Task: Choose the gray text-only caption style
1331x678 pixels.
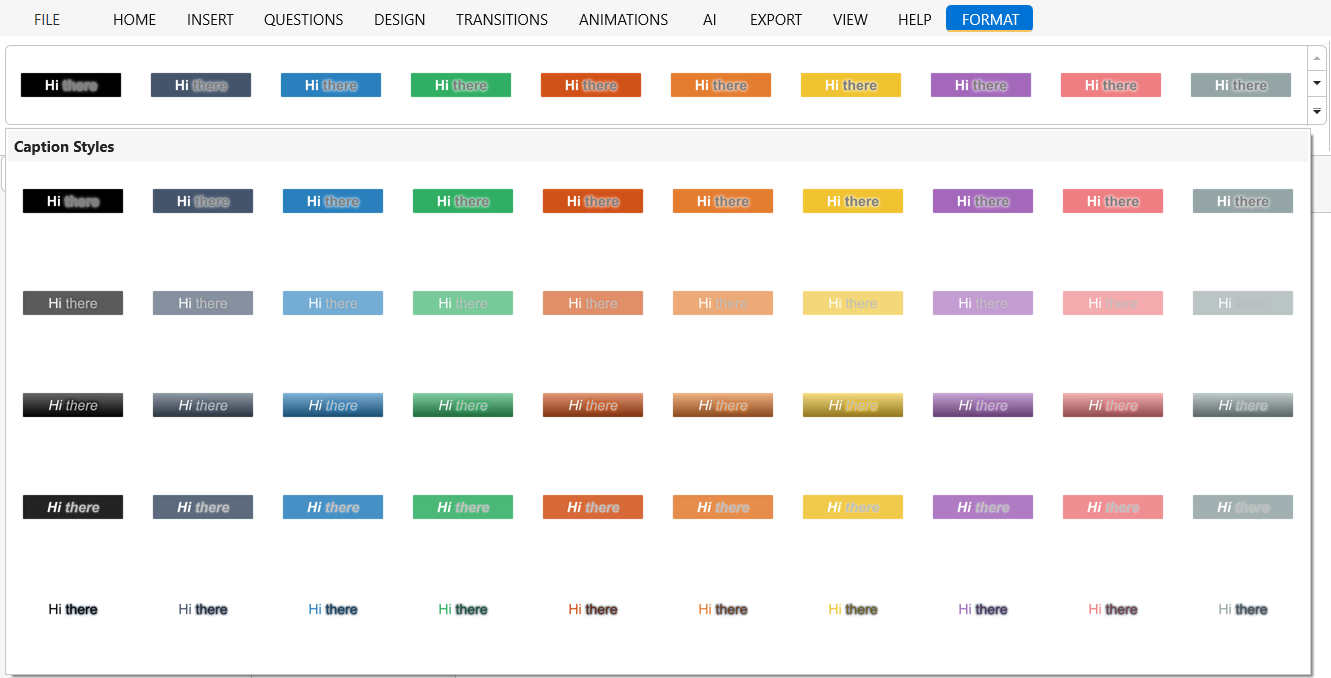Action: [x=1242, y=609]
